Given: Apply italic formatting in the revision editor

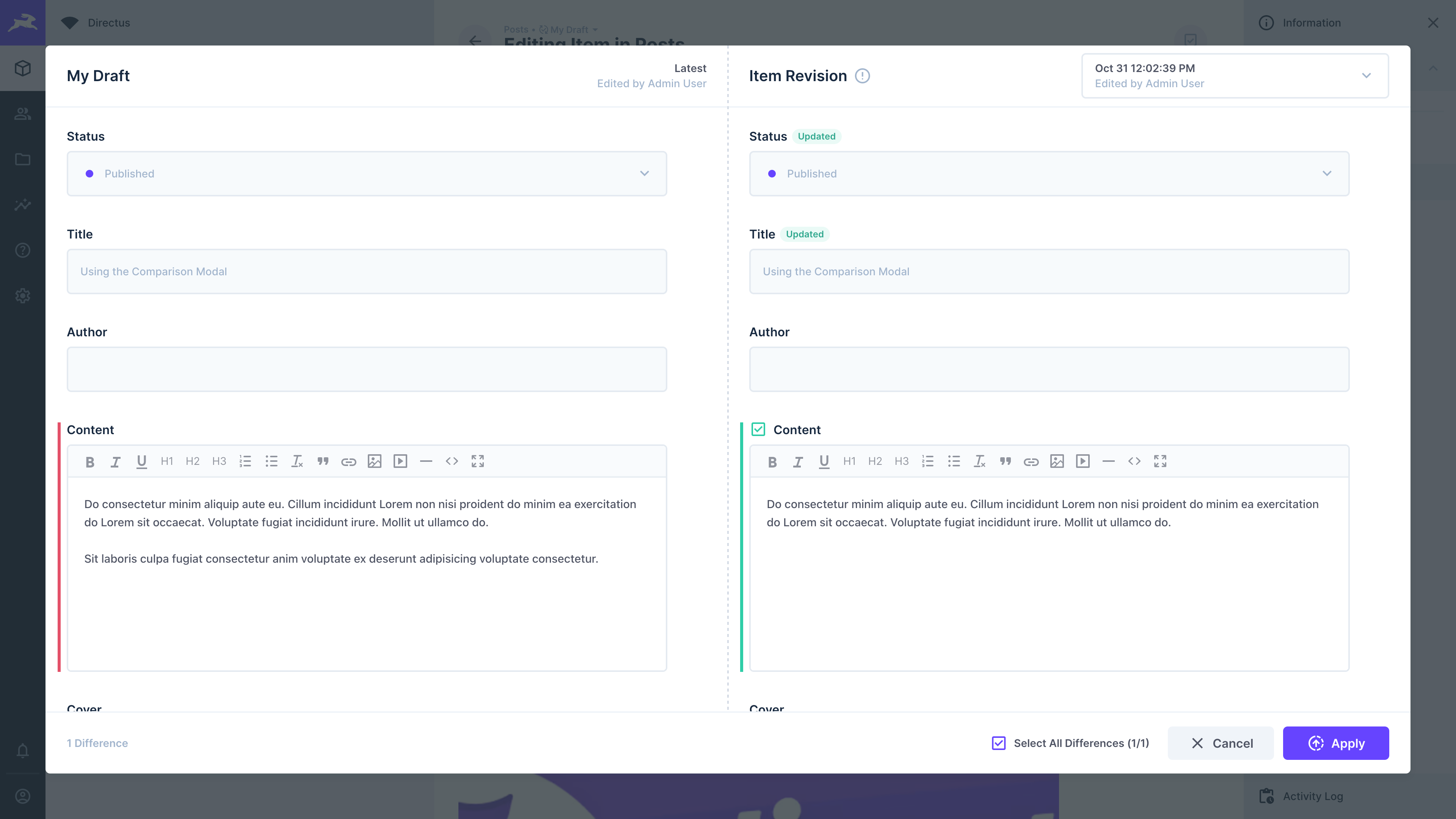Looking at the screenshot, I should click(798, 461).
